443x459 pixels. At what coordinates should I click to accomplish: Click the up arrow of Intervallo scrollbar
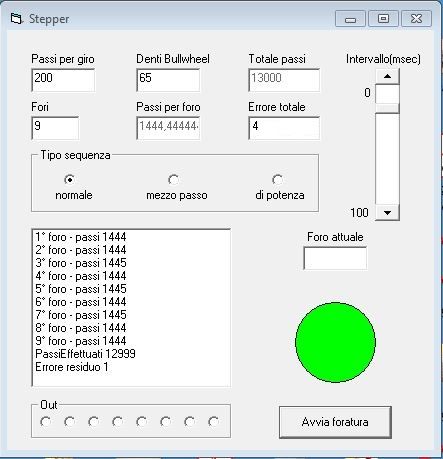(x=387, y=76)
